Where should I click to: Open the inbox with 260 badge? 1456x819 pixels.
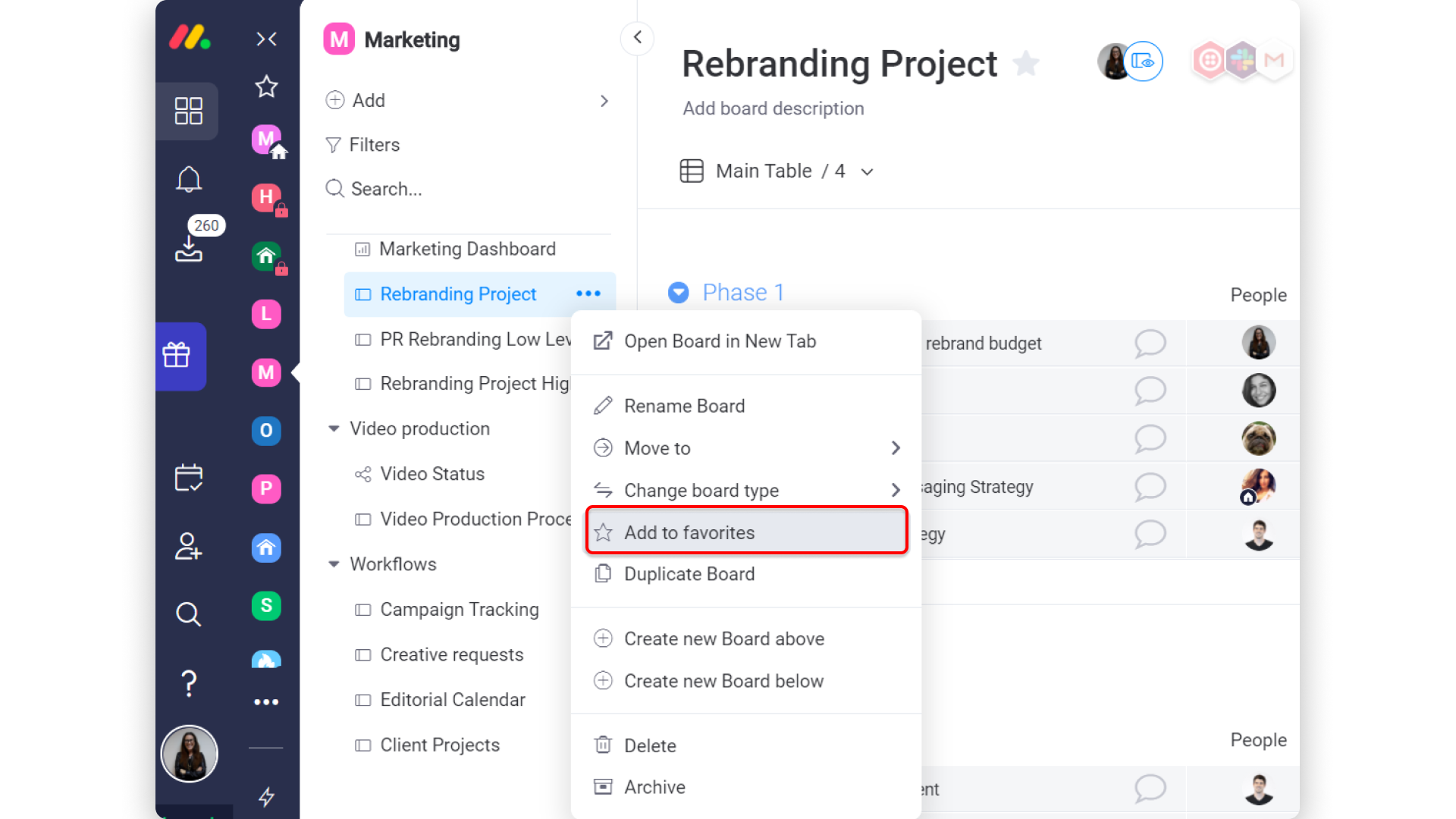pyautogui.click(x=189, y=248)
